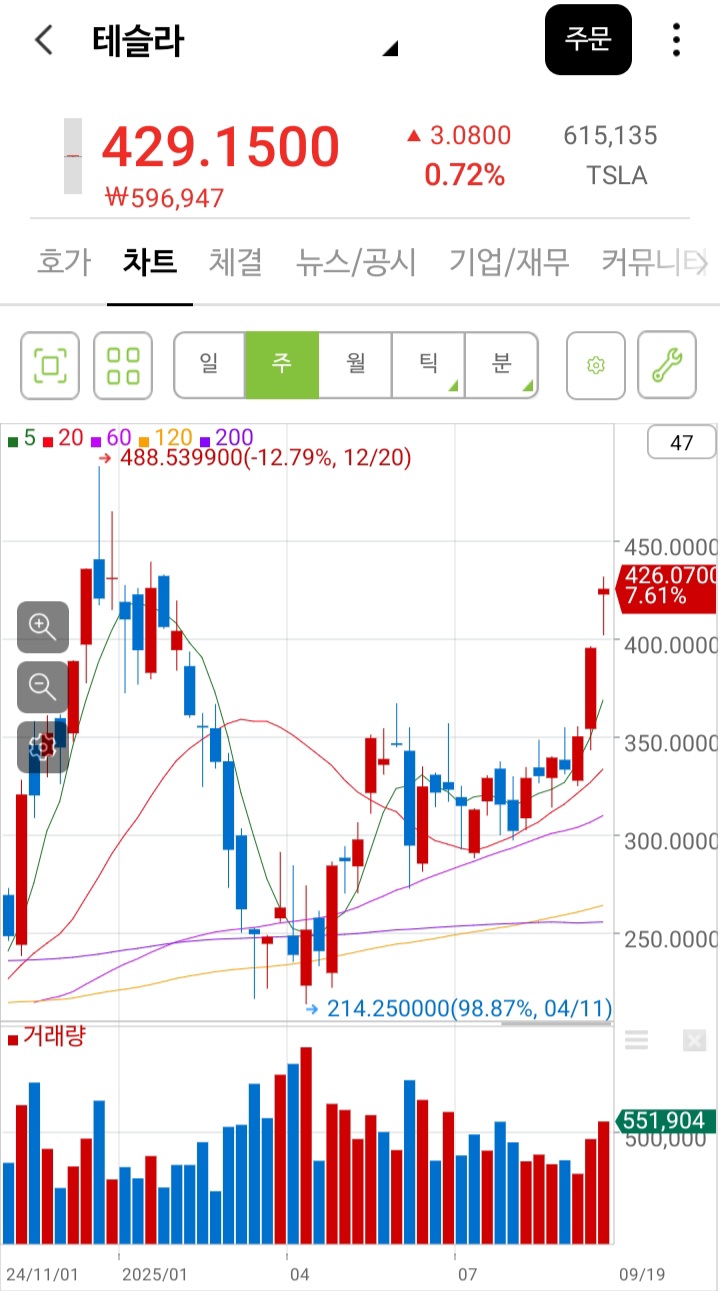The image size is (720, 1291).
Task: Go back using the left arrow
Action: coord(44,40)
